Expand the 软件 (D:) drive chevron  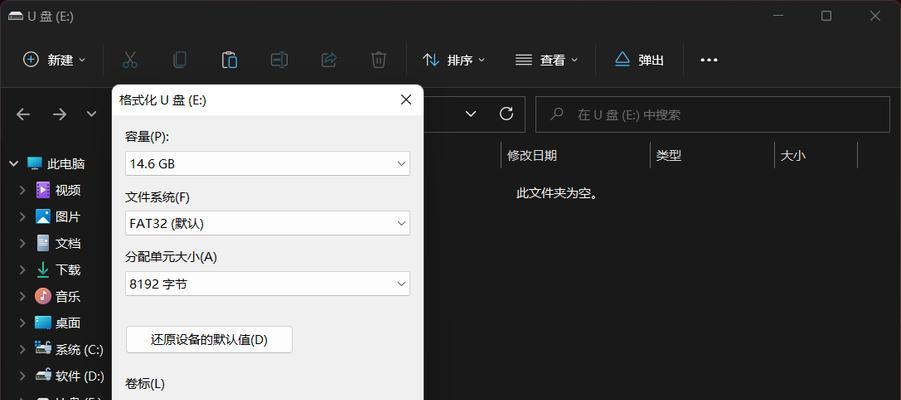tap(22, 376)
